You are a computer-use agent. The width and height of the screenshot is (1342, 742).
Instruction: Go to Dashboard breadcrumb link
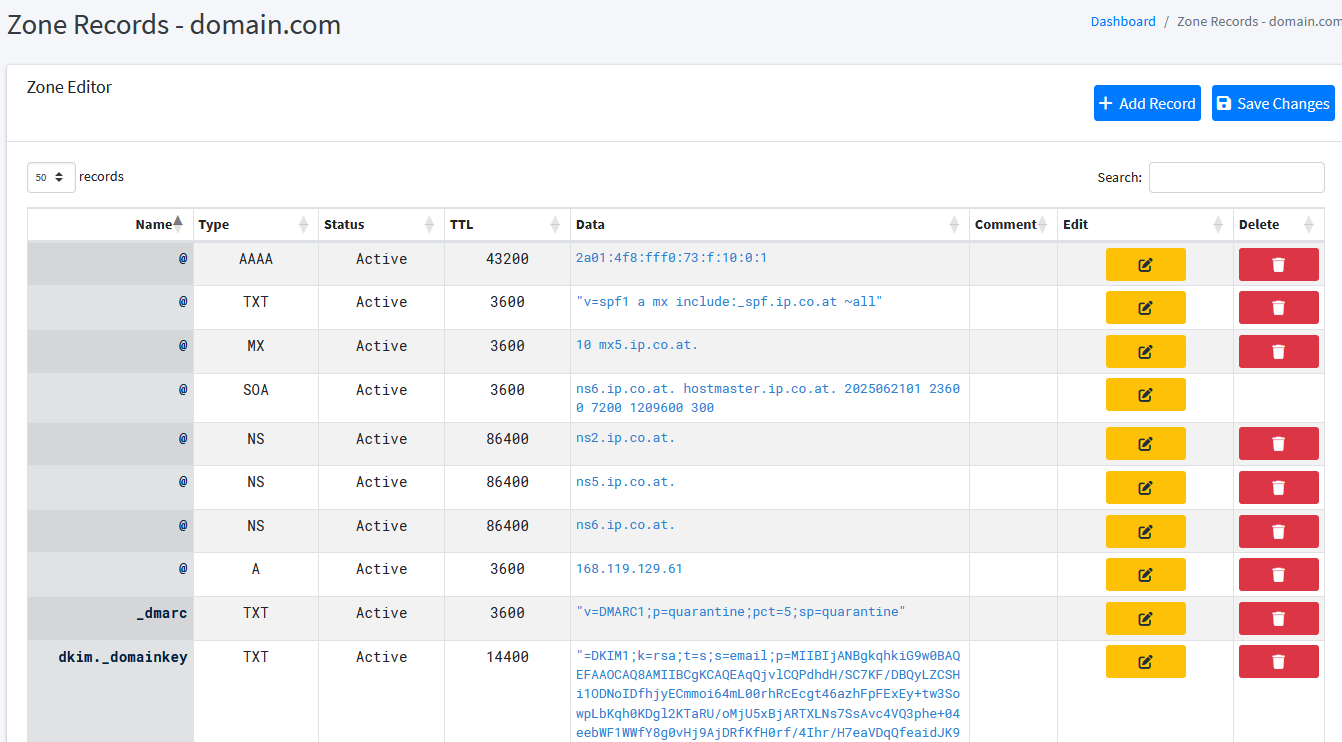click(x=1122, y=22)
